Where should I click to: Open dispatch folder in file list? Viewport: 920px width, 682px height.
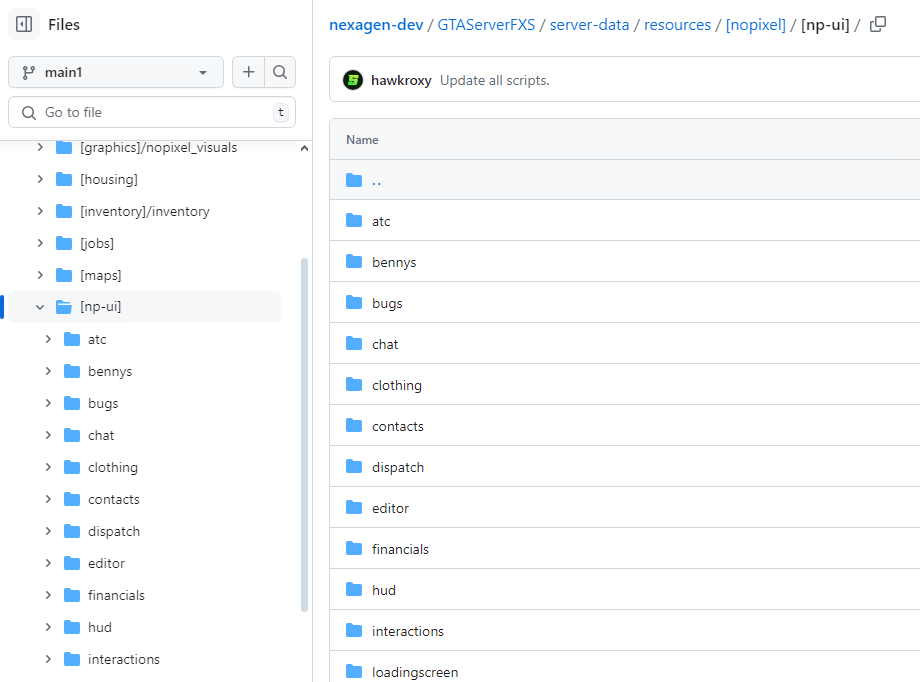(x=398, y=468)
